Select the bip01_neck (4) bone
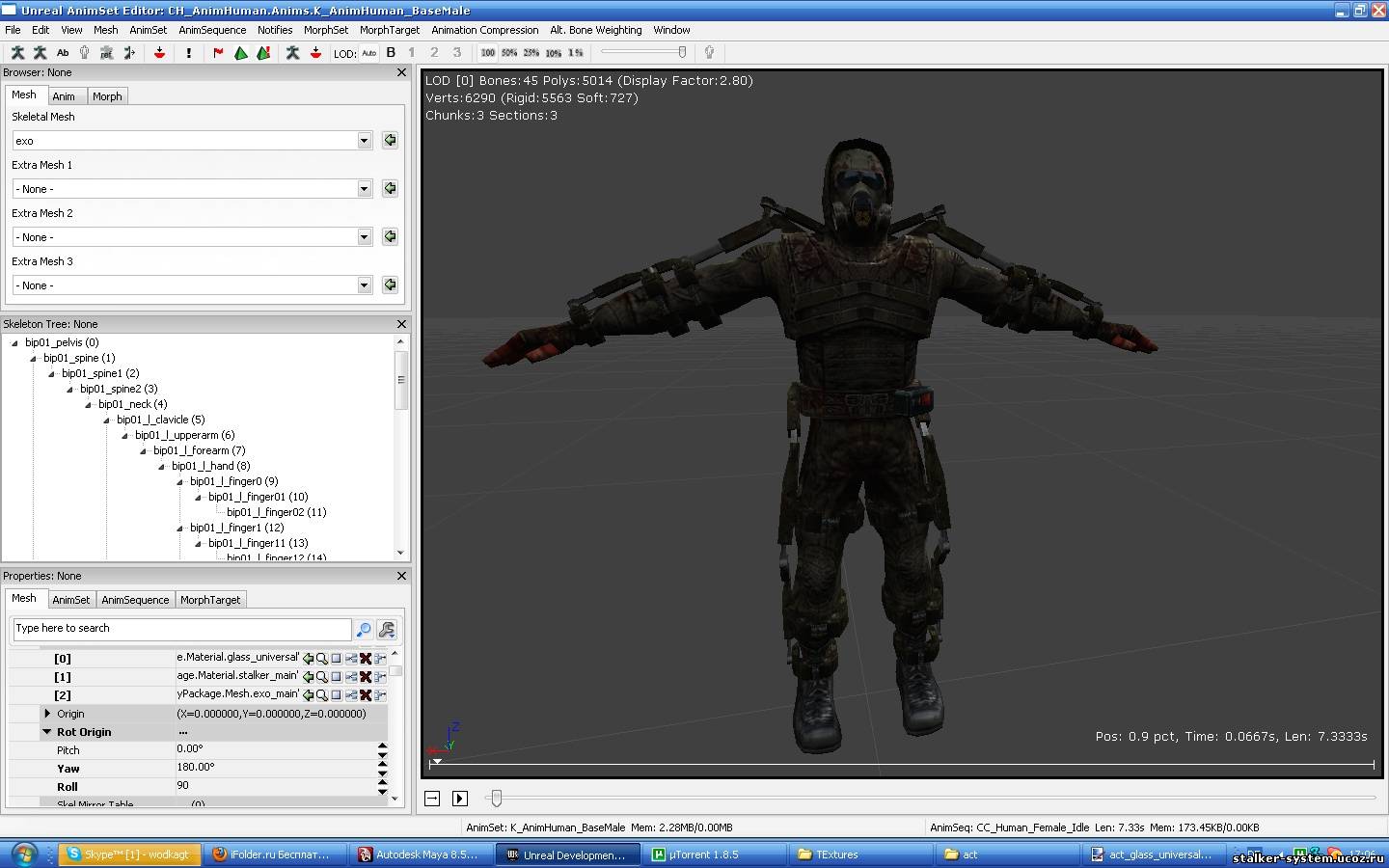Image resolution: width=1389 pixels, height=868 pixels. pos(132,404)
